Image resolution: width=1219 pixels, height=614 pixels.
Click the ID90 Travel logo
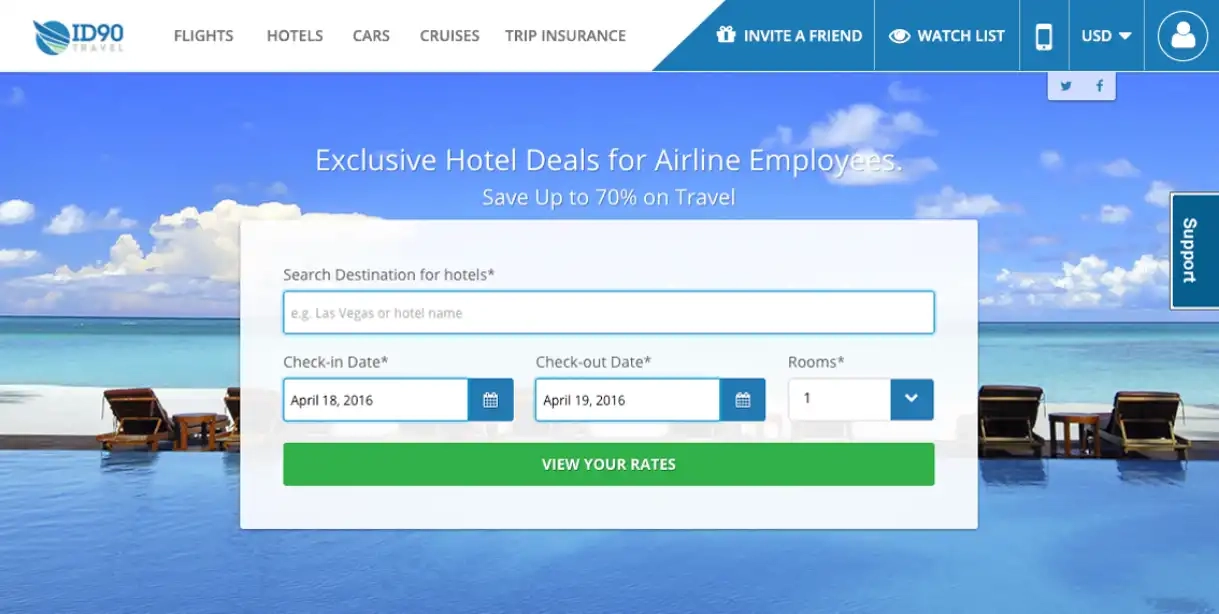(78, 36)
